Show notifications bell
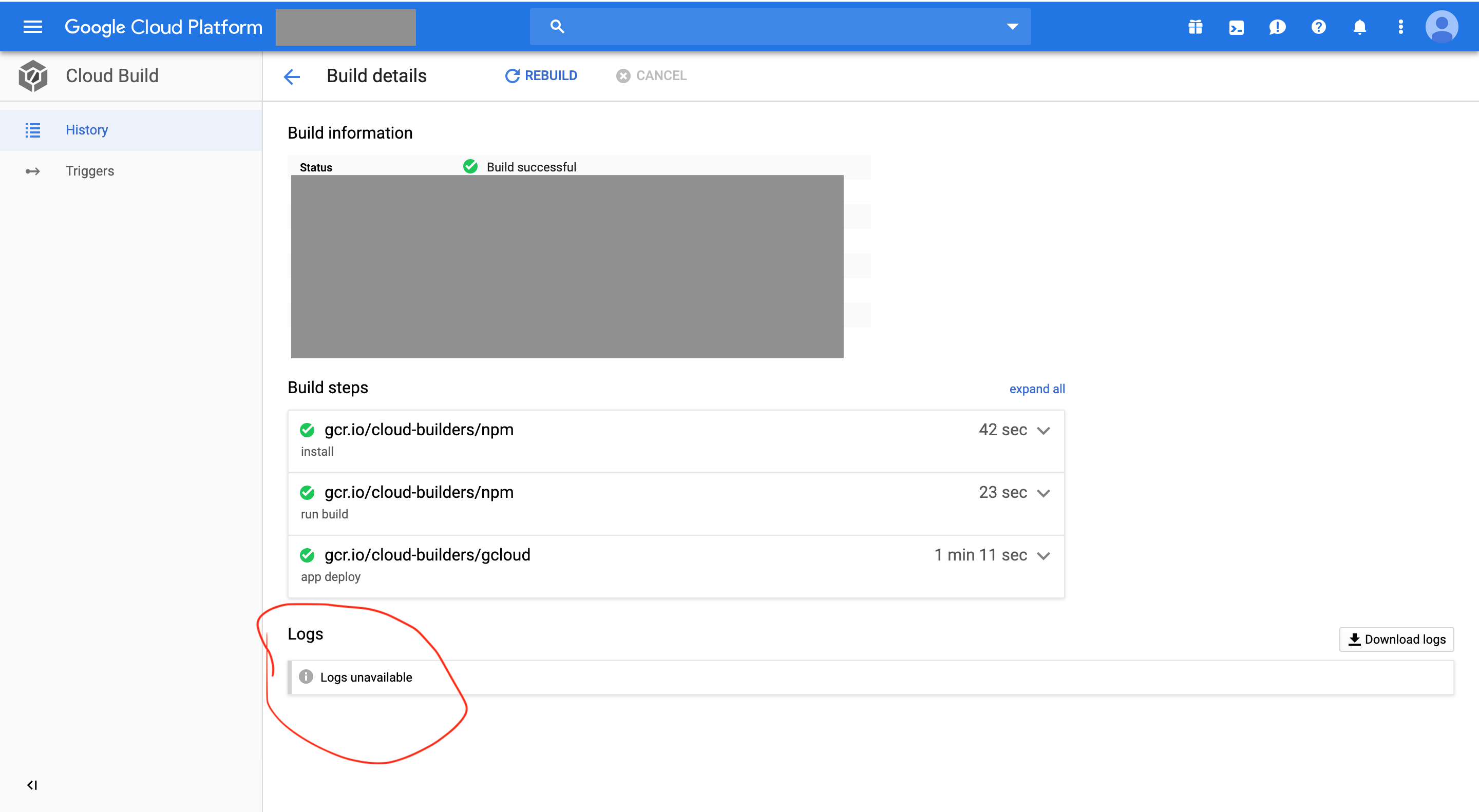1479x812 pixels. (x=1359, y=27)
